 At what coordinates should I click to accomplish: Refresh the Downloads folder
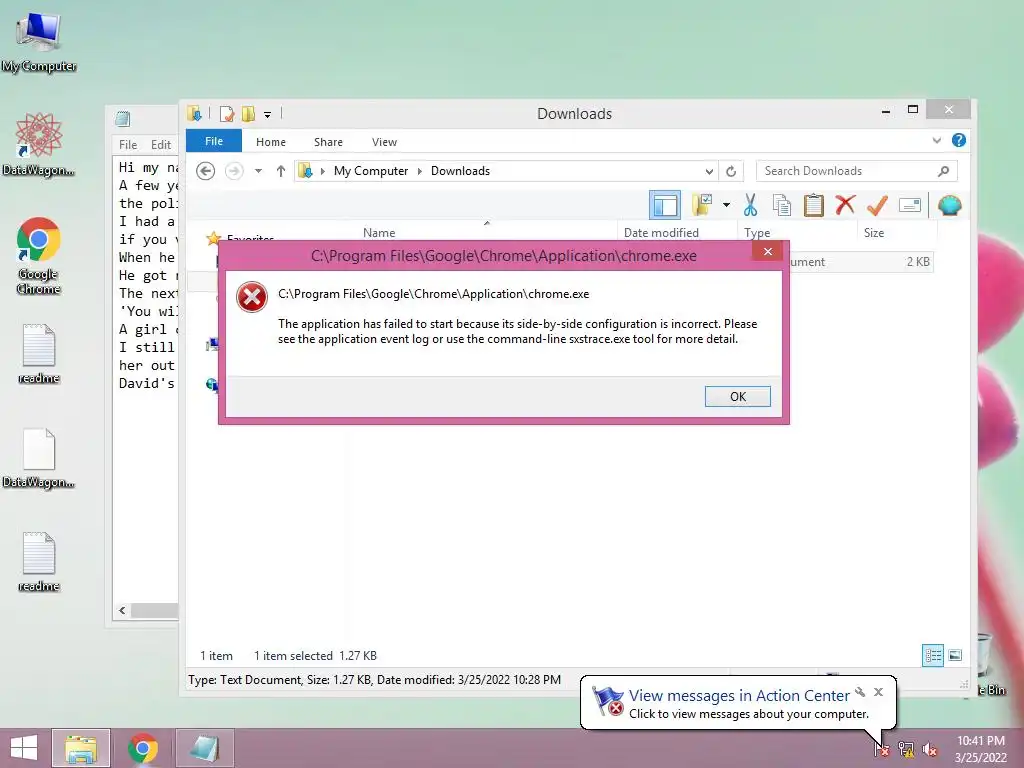pyautogui.click(x=731, y=171)
